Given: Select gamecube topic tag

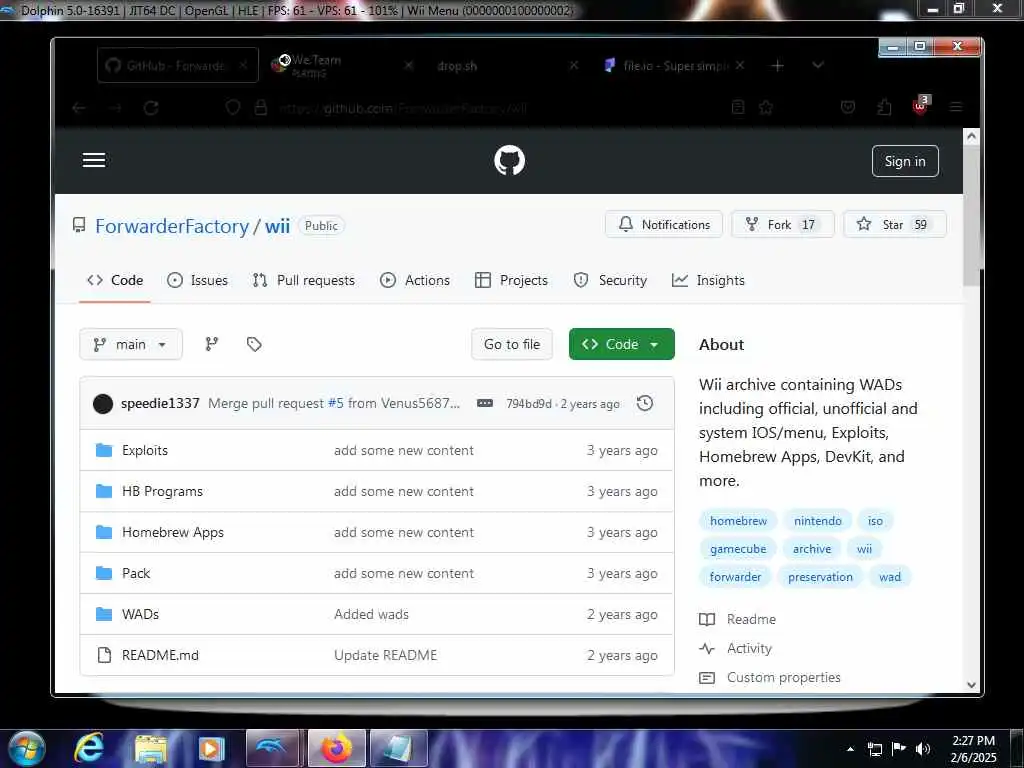Looking at the screenshot, I should (738, 549).
